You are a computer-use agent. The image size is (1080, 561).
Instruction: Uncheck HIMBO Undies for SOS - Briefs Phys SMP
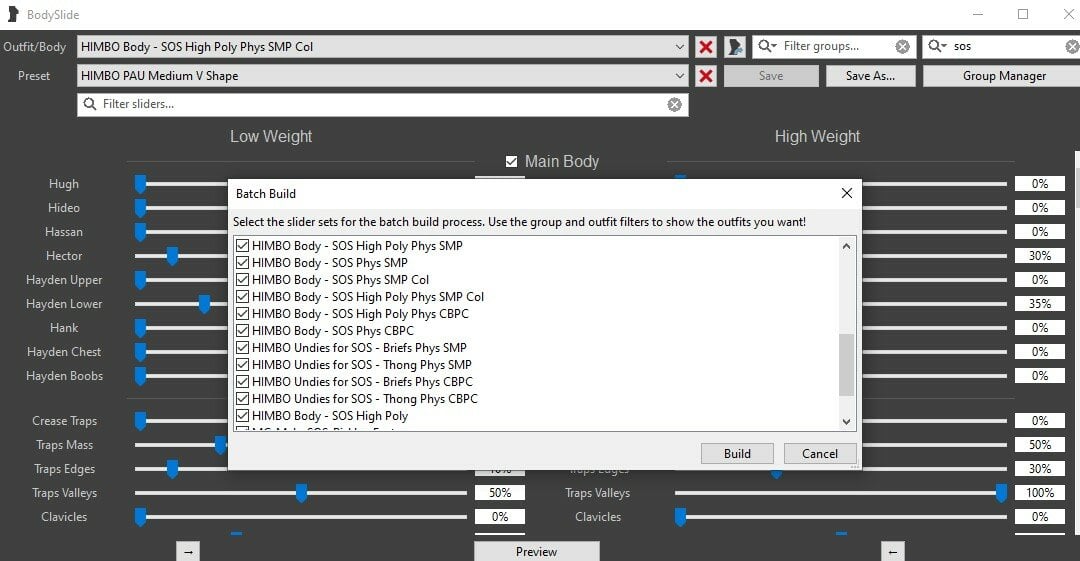pos(242,347)
